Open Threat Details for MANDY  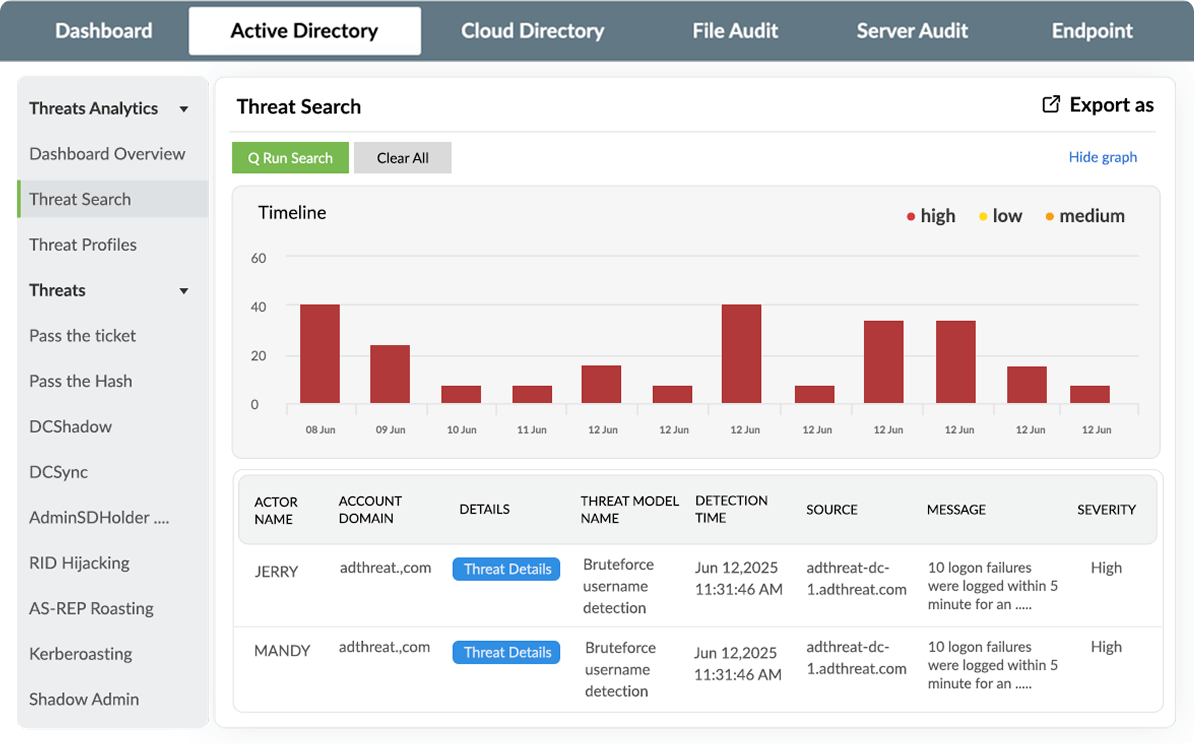click(x=506, y=652)
